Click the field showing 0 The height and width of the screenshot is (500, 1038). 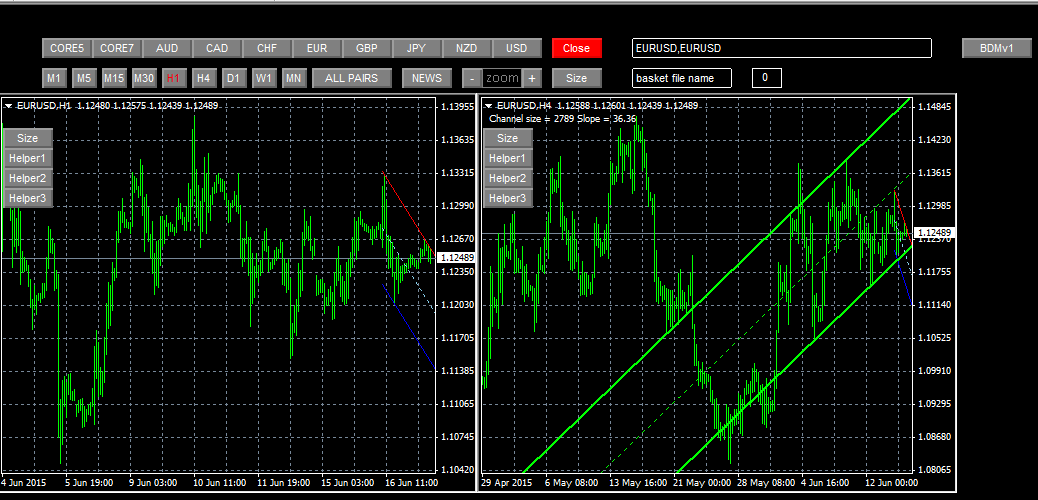(767, 78)
